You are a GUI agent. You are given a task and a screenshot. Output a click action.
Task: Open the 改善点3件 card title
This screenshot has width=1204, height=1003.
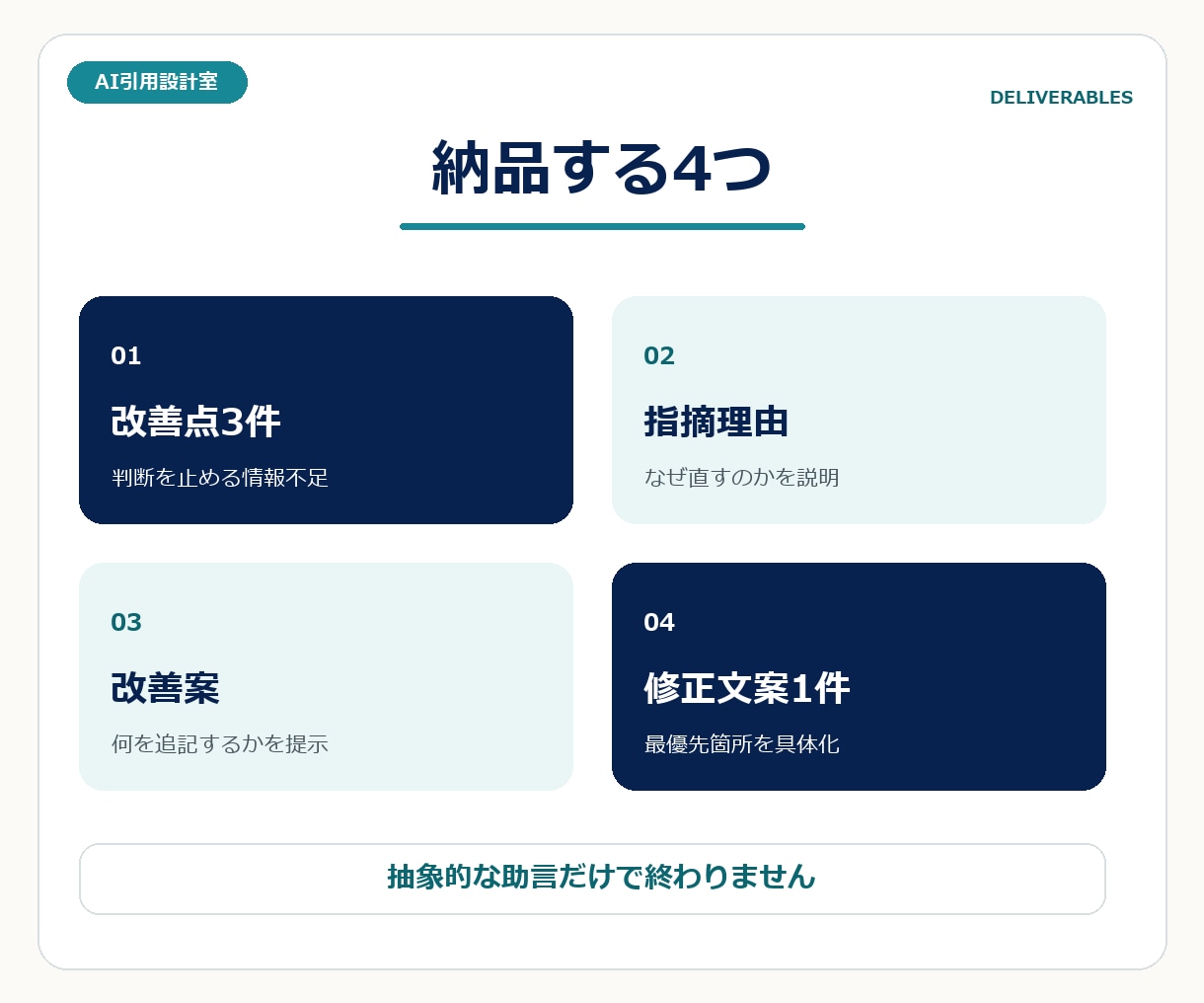click(x=195, y=422)
